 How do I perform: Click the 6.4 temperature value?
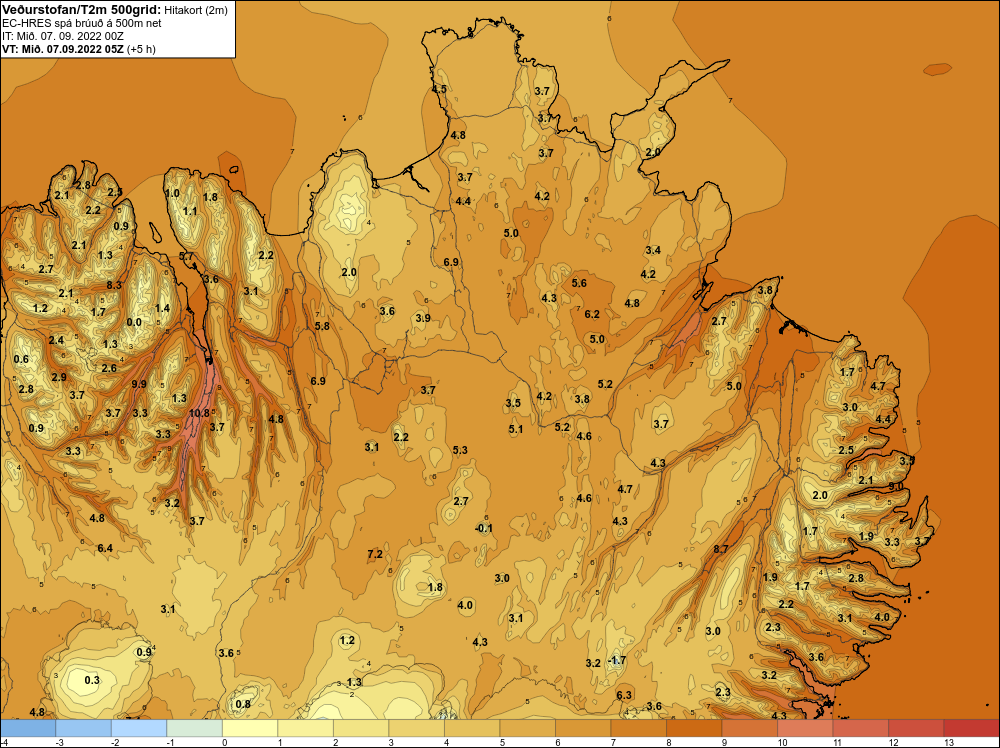[105, 548]
